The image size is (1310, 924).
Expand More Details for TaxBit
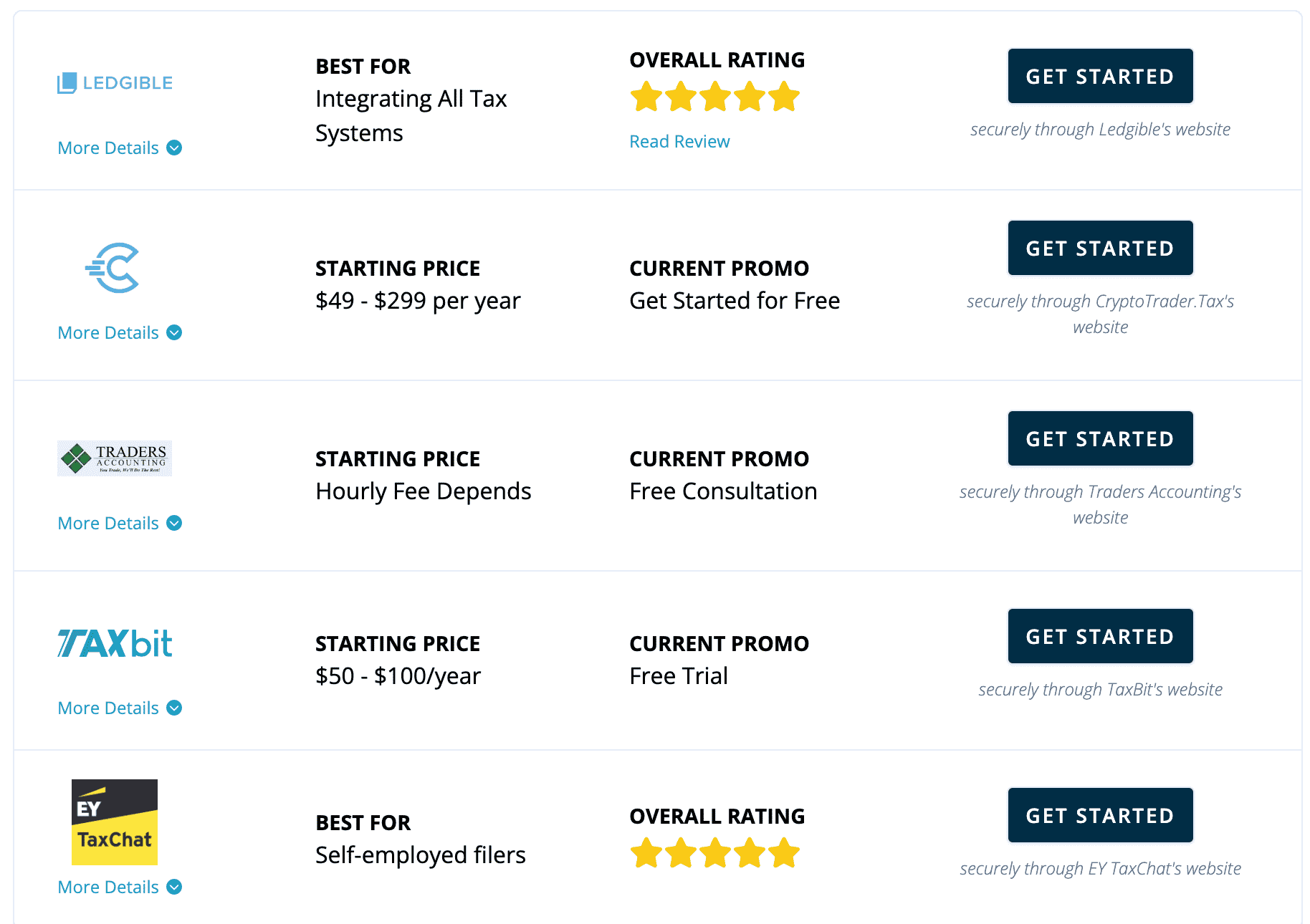pyautogui.click(x=120, y=708)
